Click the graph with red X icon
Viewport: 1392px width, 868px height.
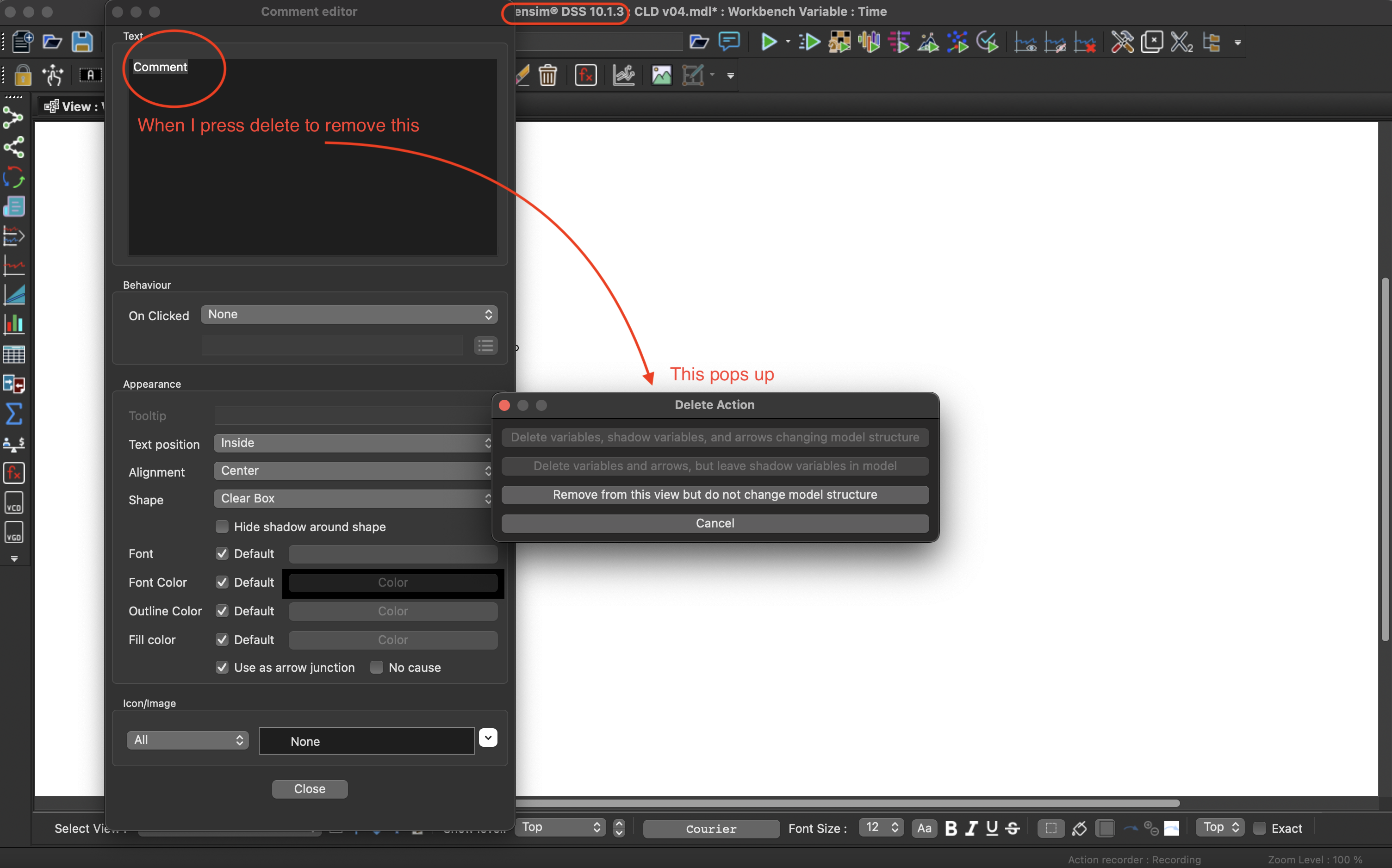pos(1084,42)
